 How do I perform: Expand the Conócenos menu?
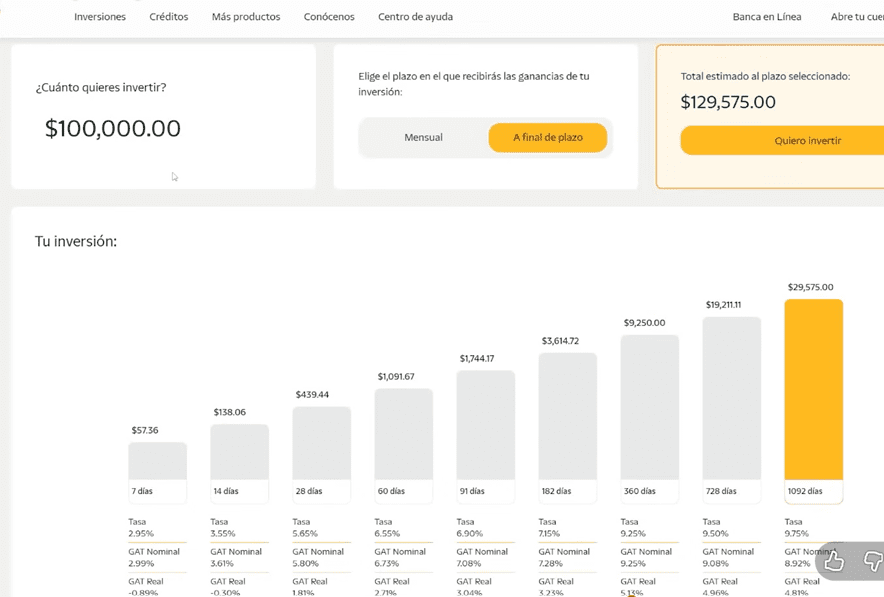[329, 17]
